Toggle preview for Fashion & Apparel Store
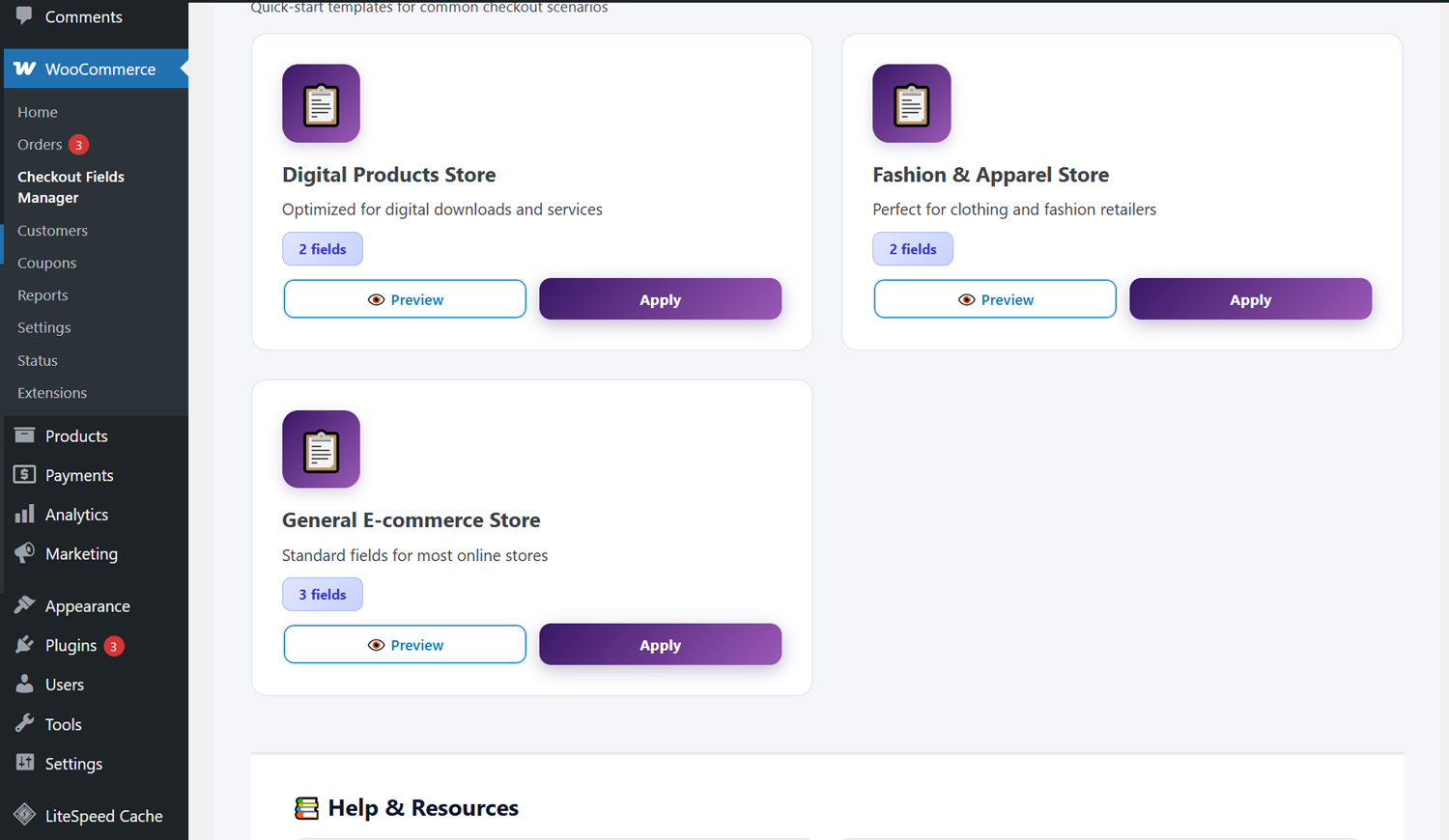Image resolution: width=1449 pixels, height=840 pixels. tap(995, 298)
